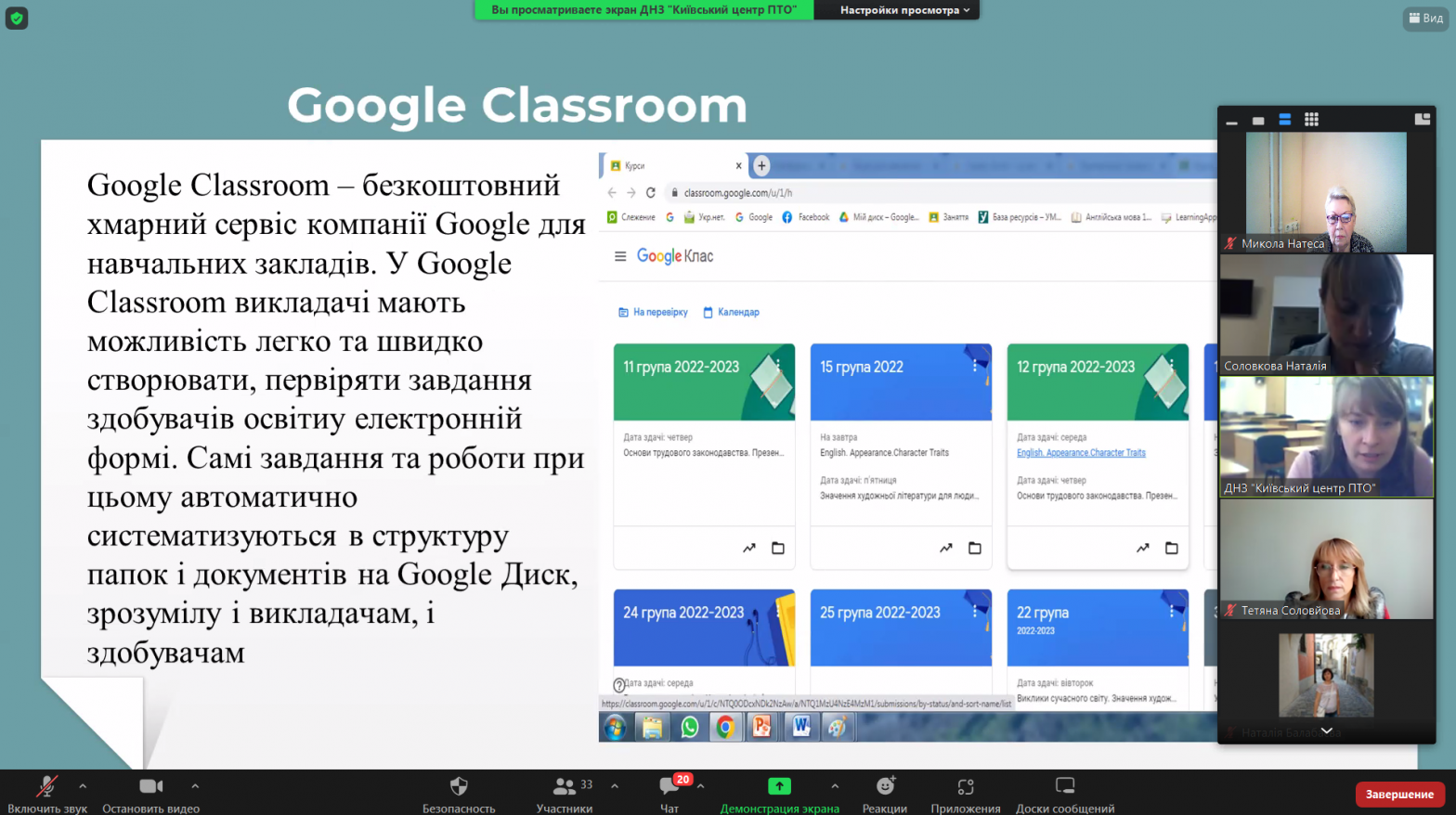Open Drive folder for 15 група 2022
This screenshot has height=815, width=1456.
[975, 549]
